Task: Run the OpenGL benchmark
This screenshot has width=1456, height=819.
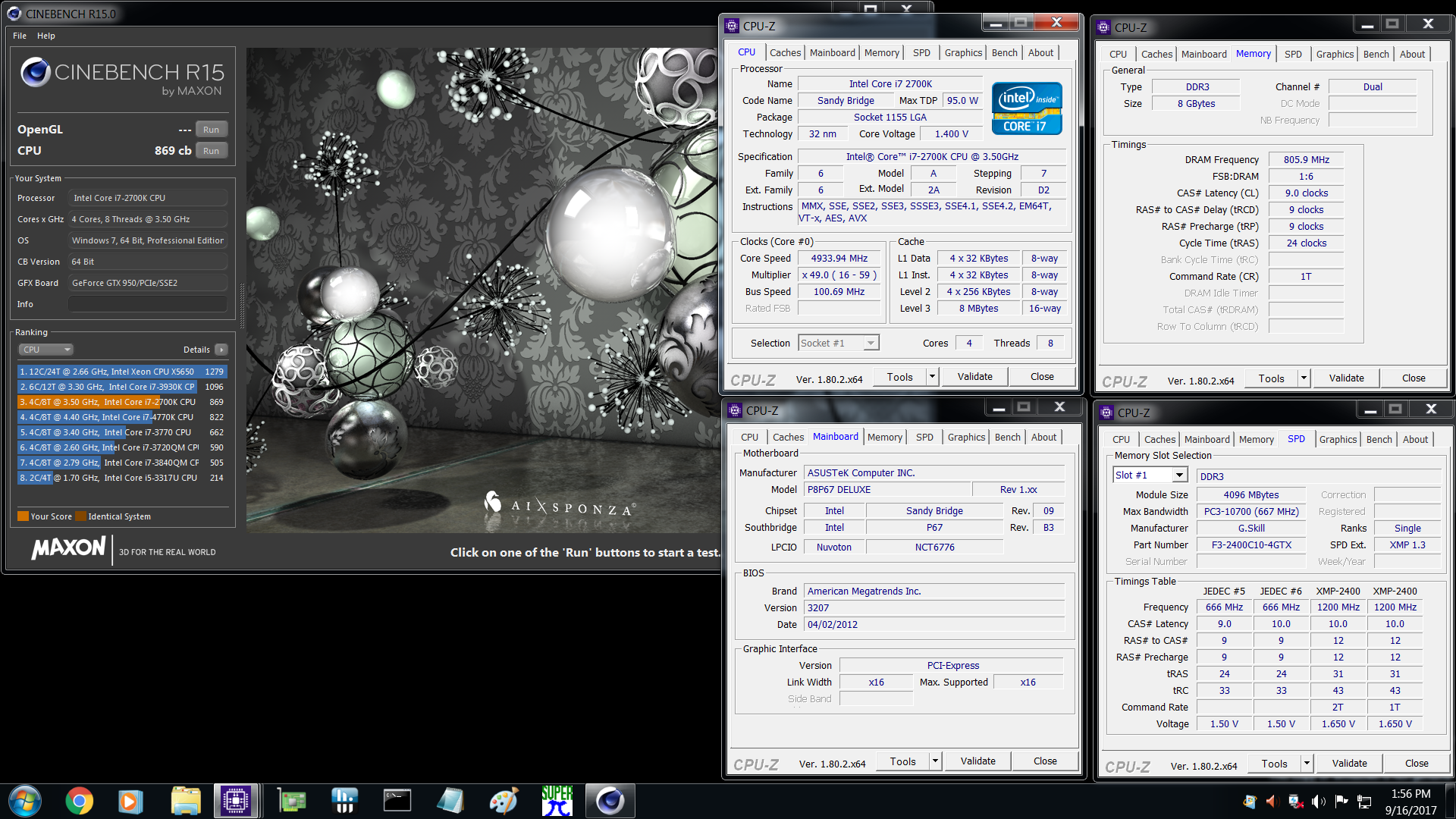Action: (211, 130)
